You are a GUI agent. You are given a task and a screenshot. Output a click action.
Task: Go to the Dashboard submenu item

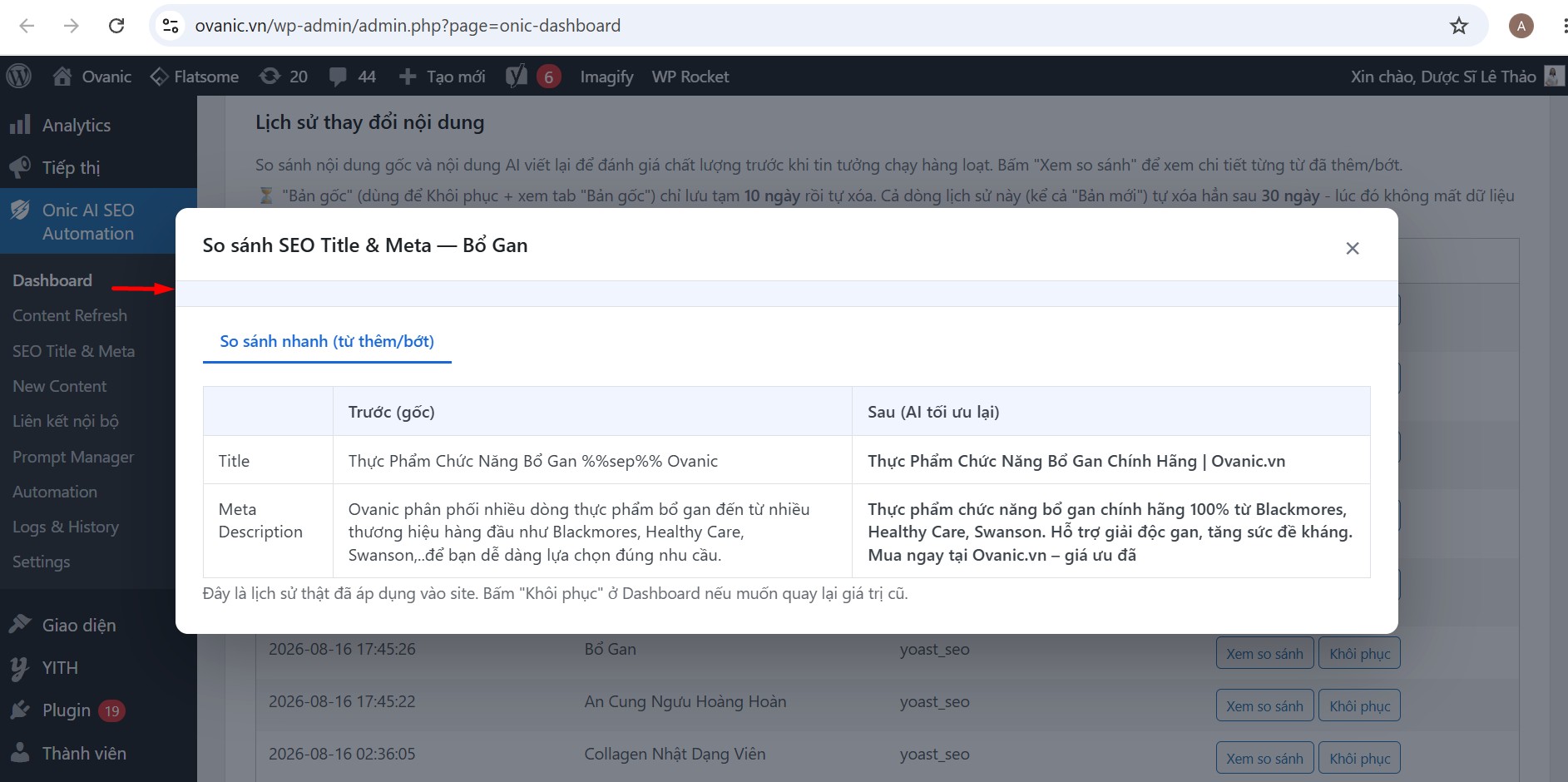point(52,280)
